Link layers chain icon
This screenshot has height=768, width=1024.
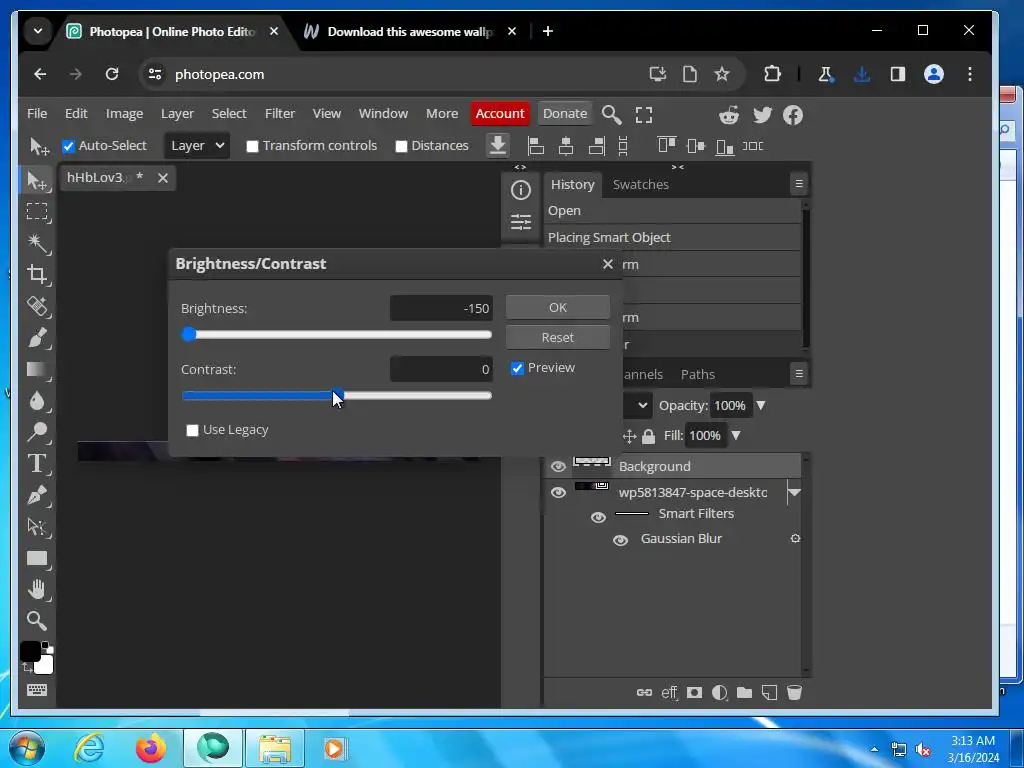click(x=644, y=692)
